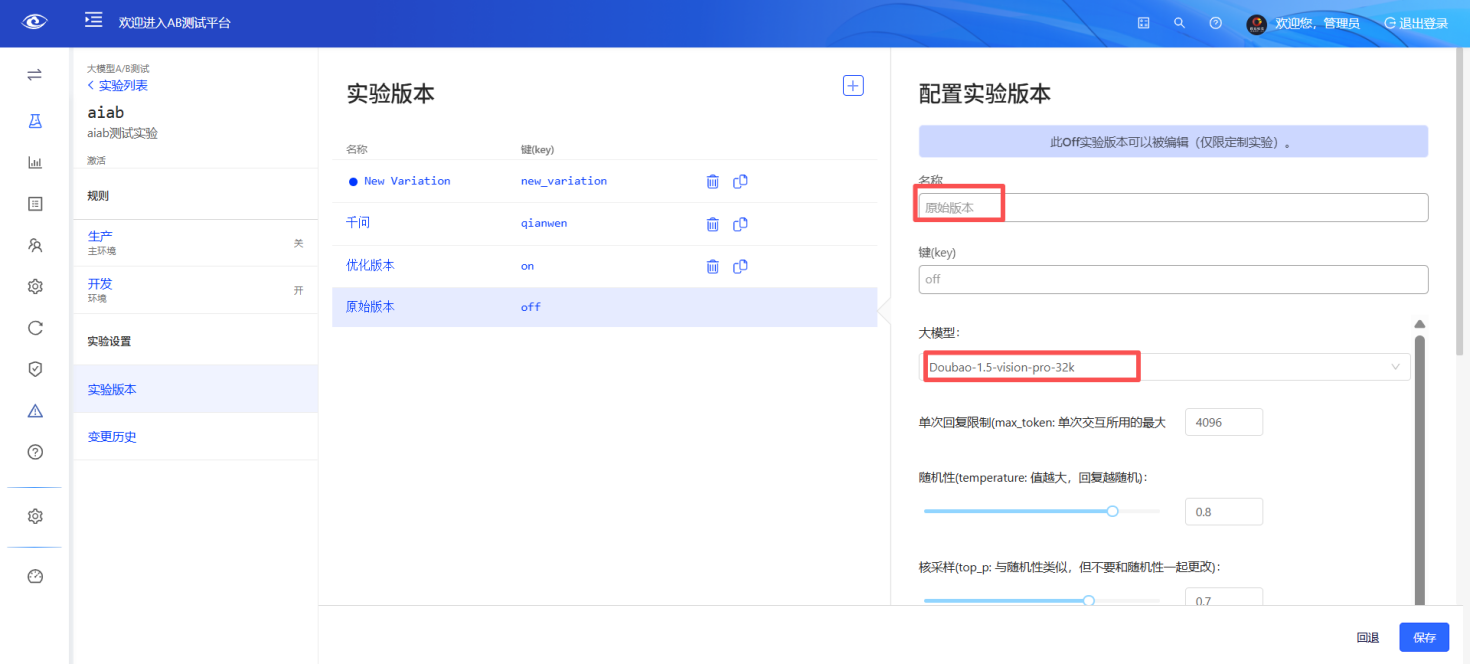The height and width of the screenshot is (664, 1470).
Task: Open the analytics bar-chart icon in sidebar
Action: 34,162
